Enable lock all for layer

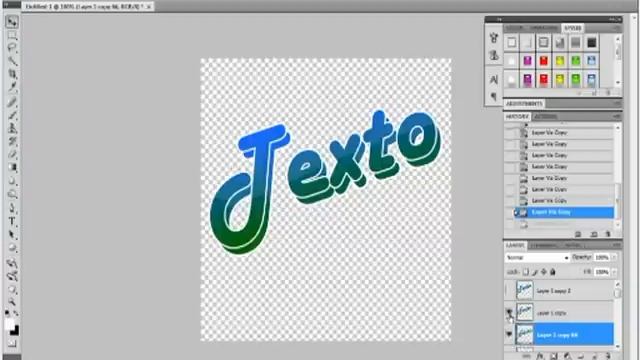(553, 272)
